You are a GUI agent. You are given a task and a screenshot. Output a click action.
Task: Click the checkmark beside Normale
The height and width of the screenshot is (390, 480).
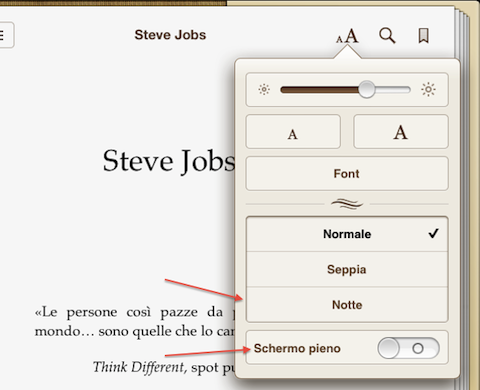(433, 233)
